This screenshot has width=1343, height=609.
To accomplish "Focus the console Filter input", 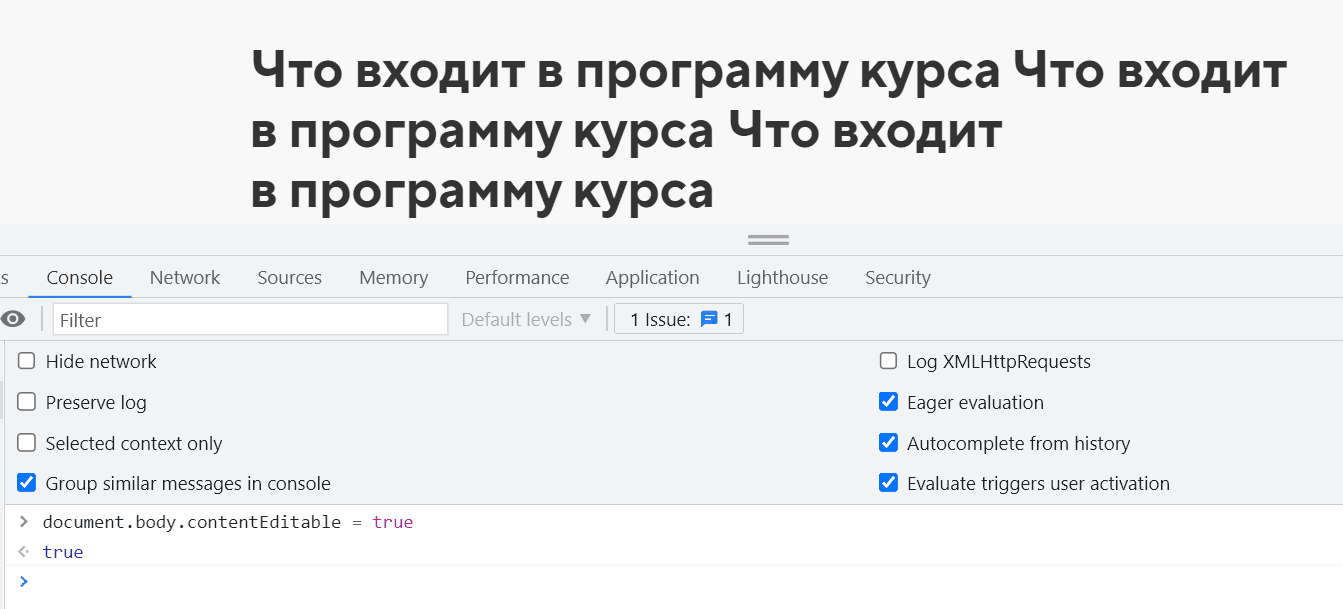I will (250, 320).
